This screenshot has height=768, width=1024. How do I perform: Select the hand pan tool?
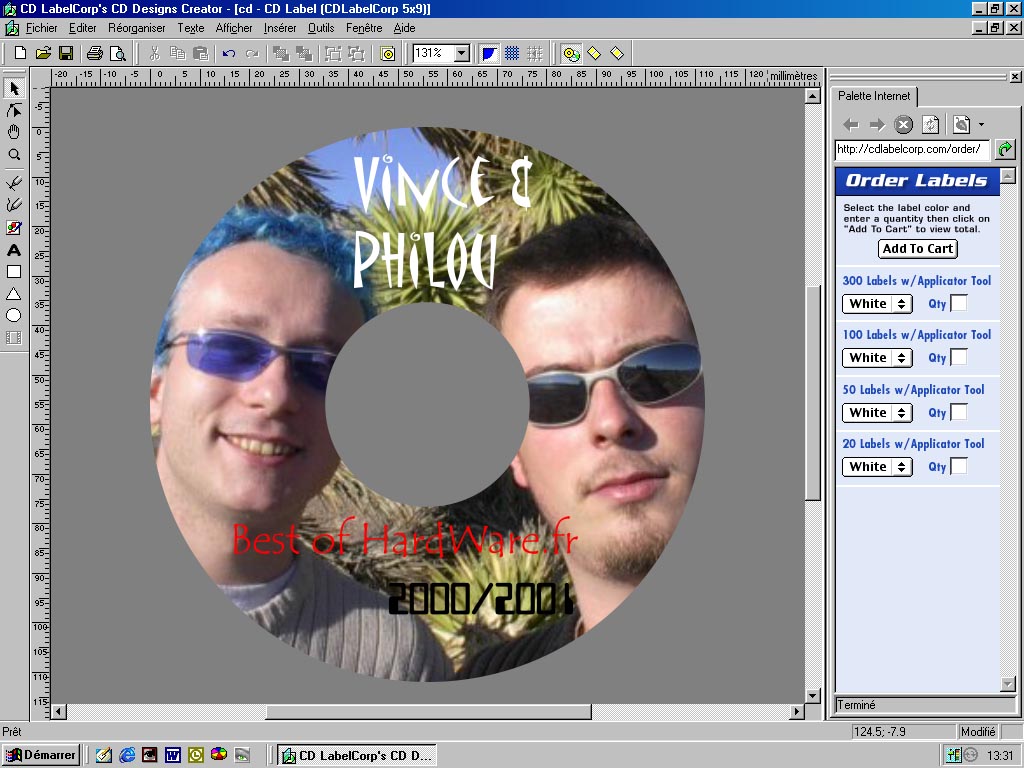click(14, 133)
